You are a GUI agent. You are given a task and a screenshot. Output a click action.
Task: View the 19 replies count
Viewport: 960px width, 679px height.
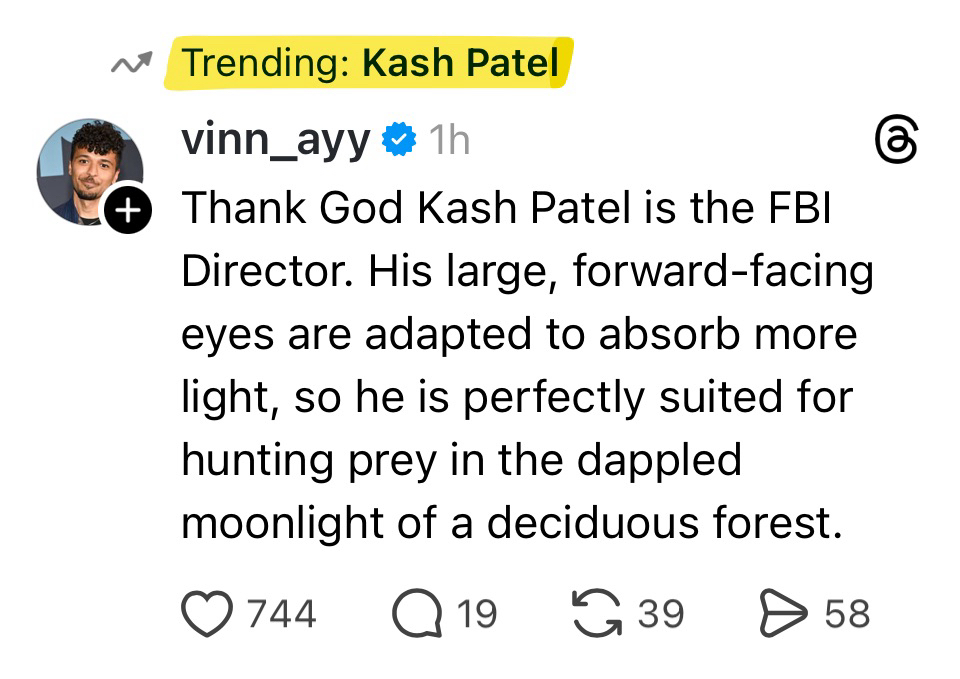pos(476,613)
